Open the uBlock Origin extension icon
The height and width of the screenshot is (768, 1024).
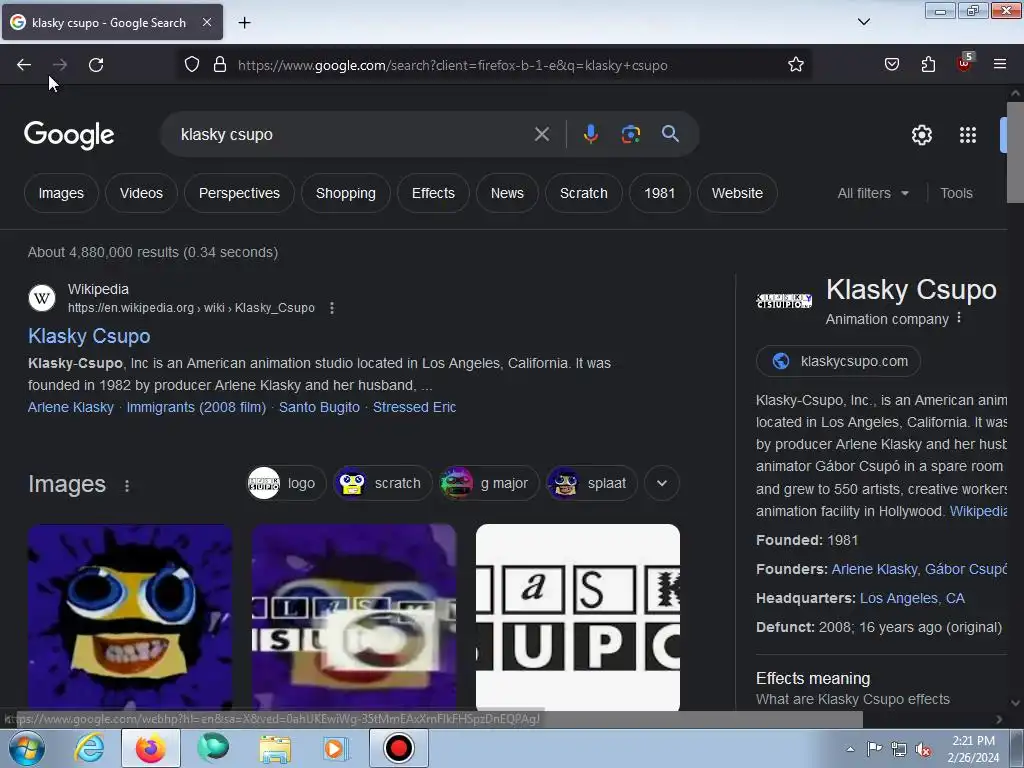pos(965,63)
